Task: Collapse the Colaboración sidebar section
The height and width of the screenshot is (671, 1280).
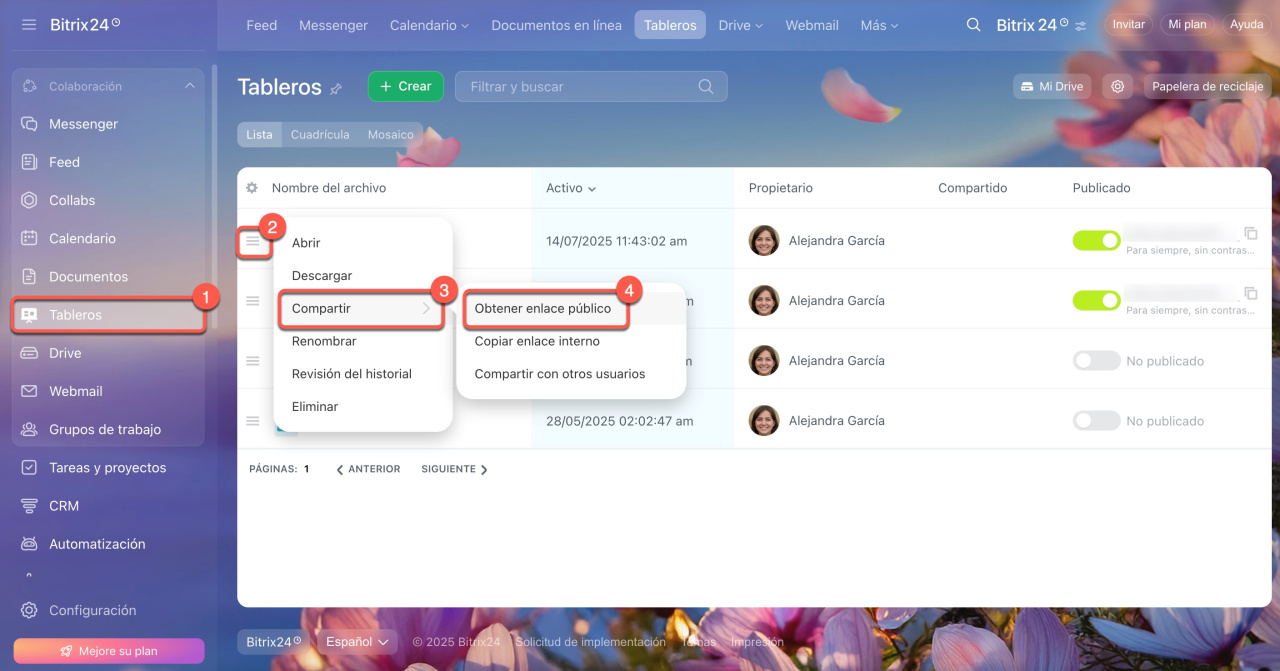Action: coord(189,87)
